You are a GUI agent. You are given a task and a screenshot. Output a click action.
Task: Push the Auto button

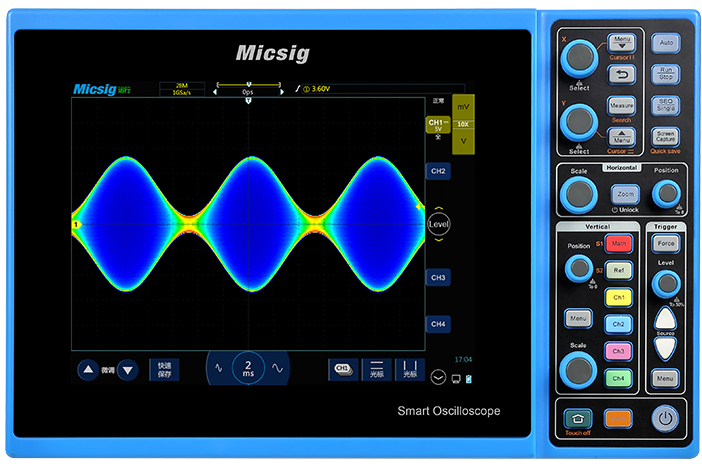click(666, 43)
